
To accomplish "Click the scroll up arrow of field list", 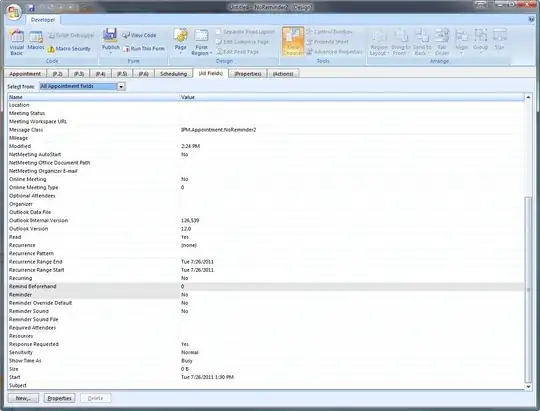I will 528,97.
